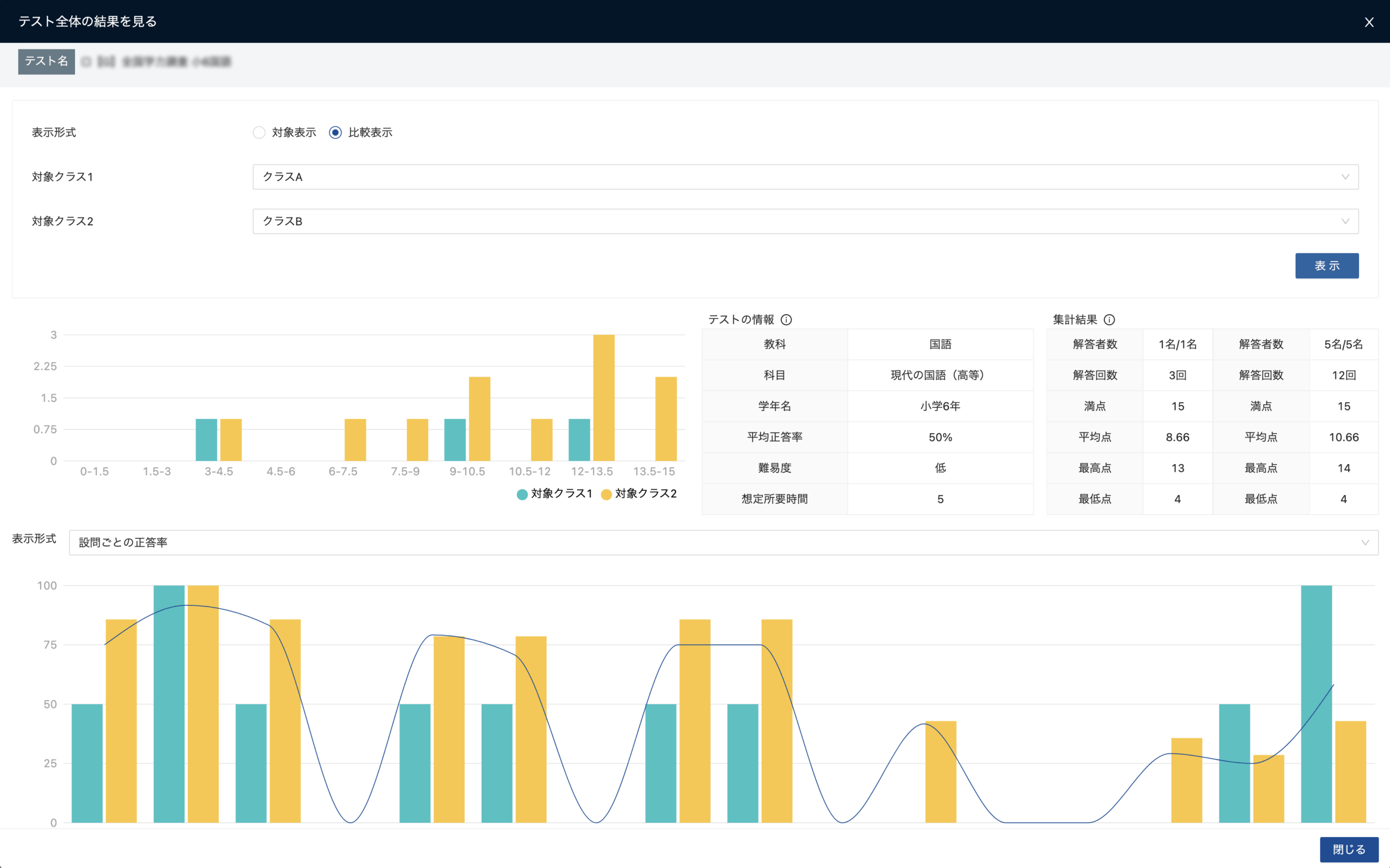Viewport: 1390px width, 868px height.
Task: Click yellow legend dot for 対象クラス2
Action: coord(606,495)
